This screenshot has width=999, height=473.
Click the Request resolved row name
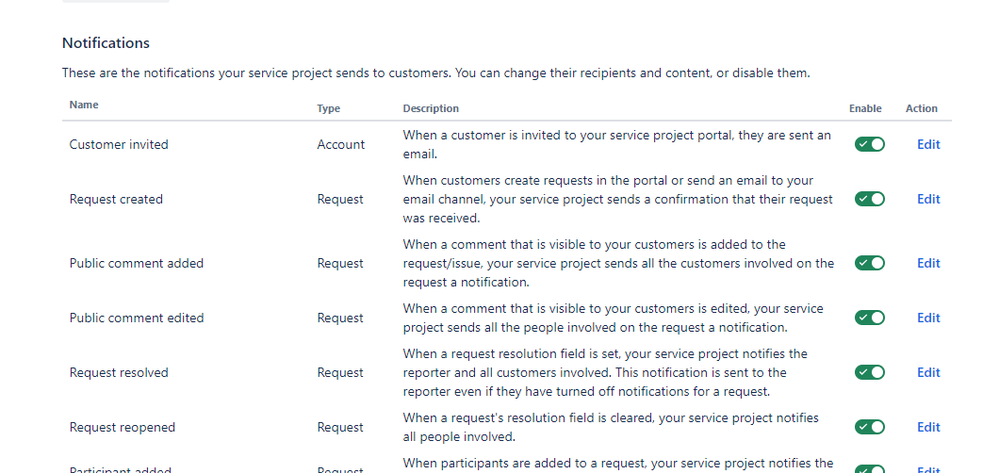(x=119, y=372)
